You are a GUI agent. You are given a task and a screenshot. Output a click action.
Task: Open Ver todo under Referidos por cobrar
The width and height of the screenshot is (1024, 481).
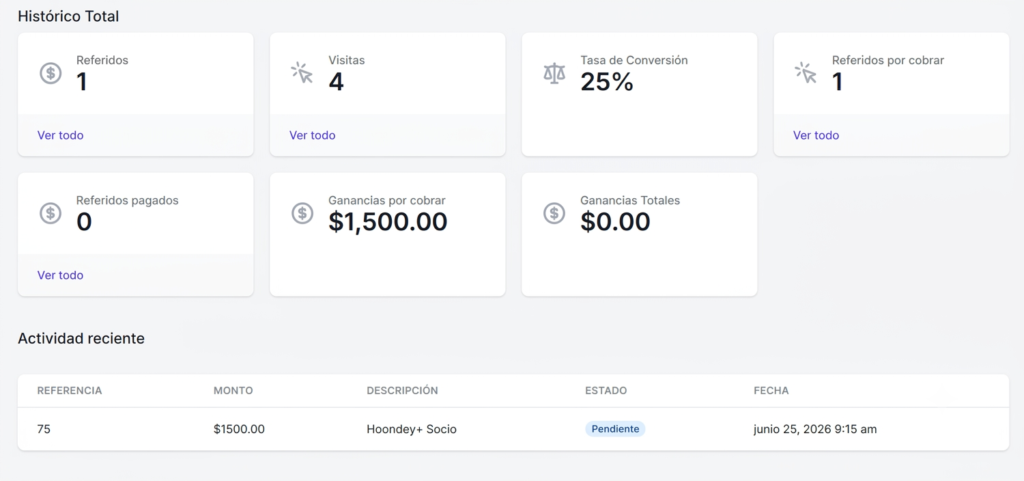(x=816, y=135)
